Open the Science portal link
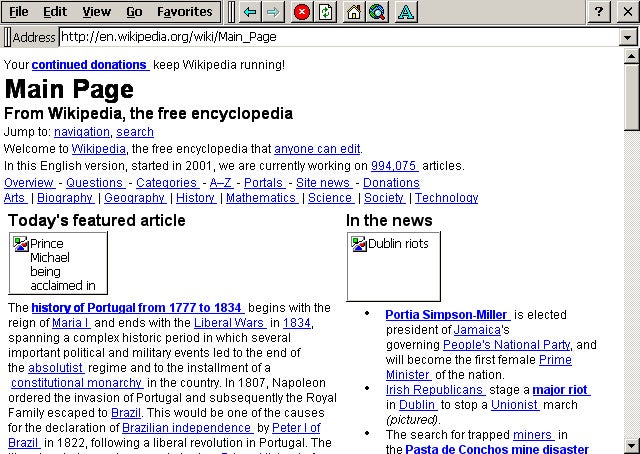 pyautogui.click(x=331, y=198)
